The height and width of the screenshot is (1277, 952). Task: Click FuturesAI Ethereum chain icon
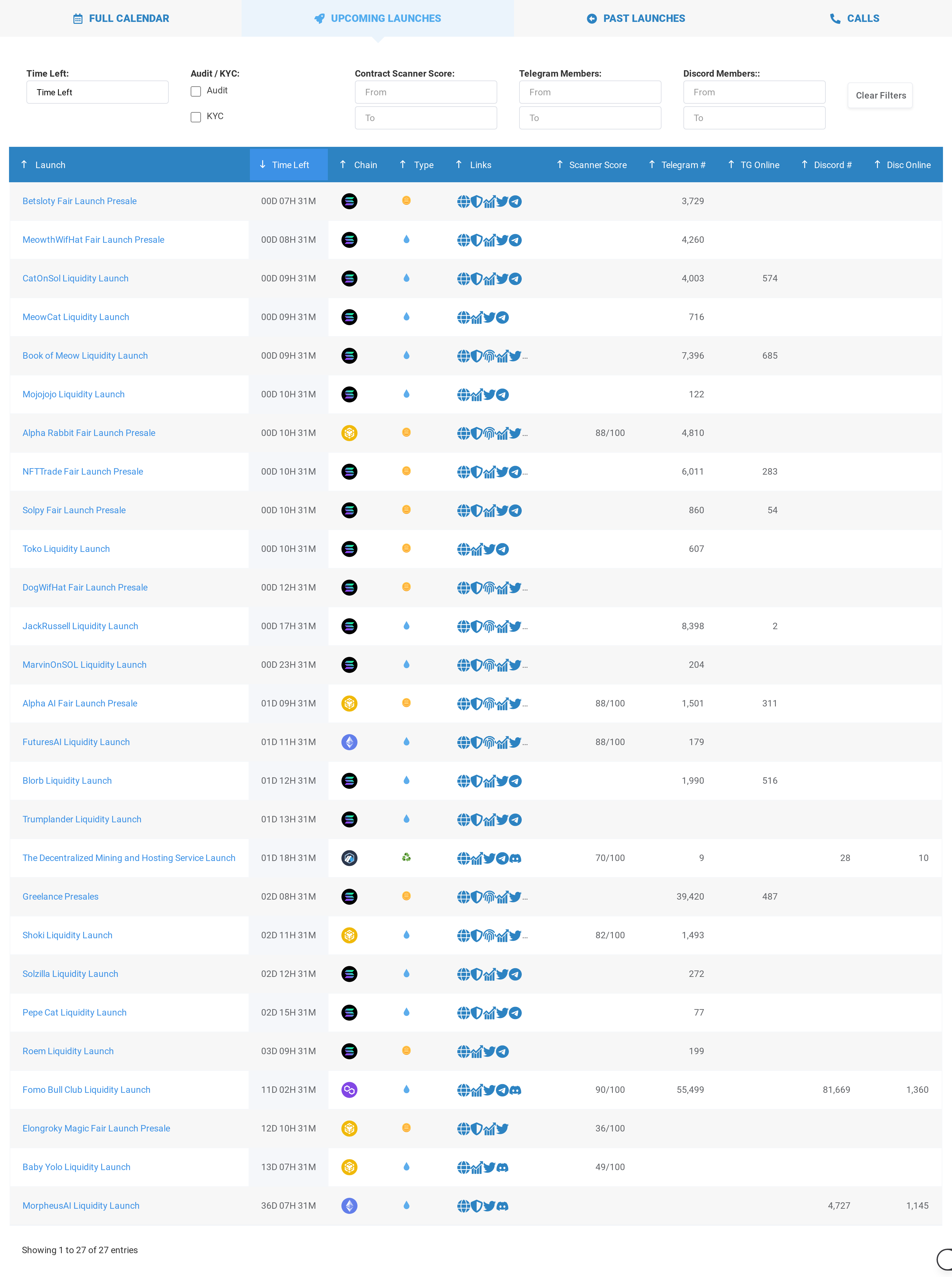pos(349,742)
